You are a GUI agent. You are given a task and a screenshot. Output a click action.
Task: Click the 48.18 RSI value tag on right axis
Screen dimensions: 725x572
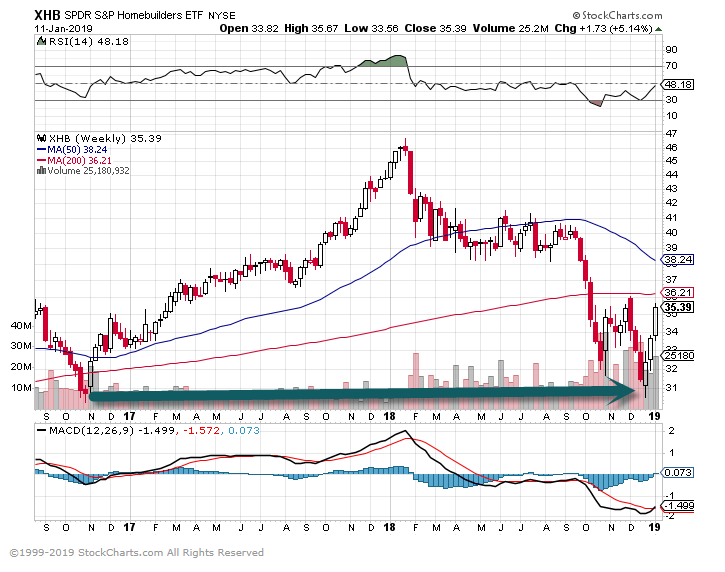pos(678,85)
